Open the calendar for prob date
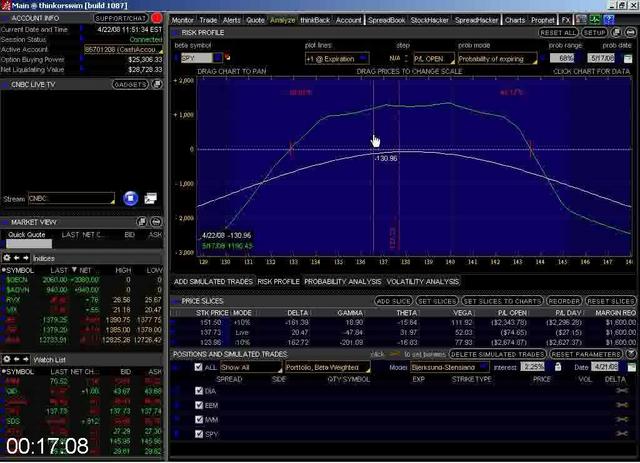Screen dimensions: 640x463 pos(628,59)
